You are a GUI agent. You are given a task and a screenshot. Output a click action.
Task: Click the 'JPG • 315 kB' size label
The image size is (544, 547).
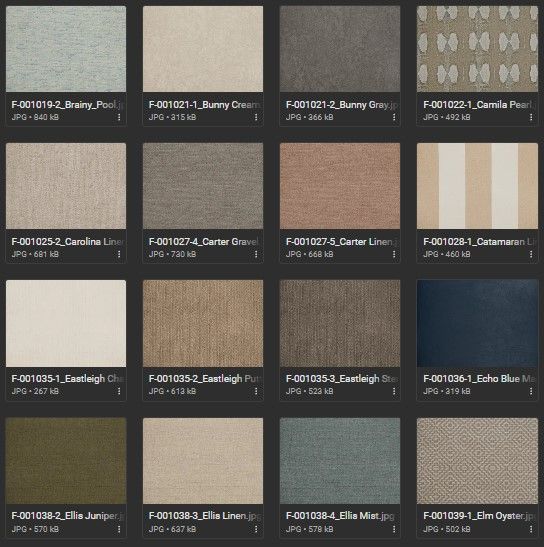point(172,117)
